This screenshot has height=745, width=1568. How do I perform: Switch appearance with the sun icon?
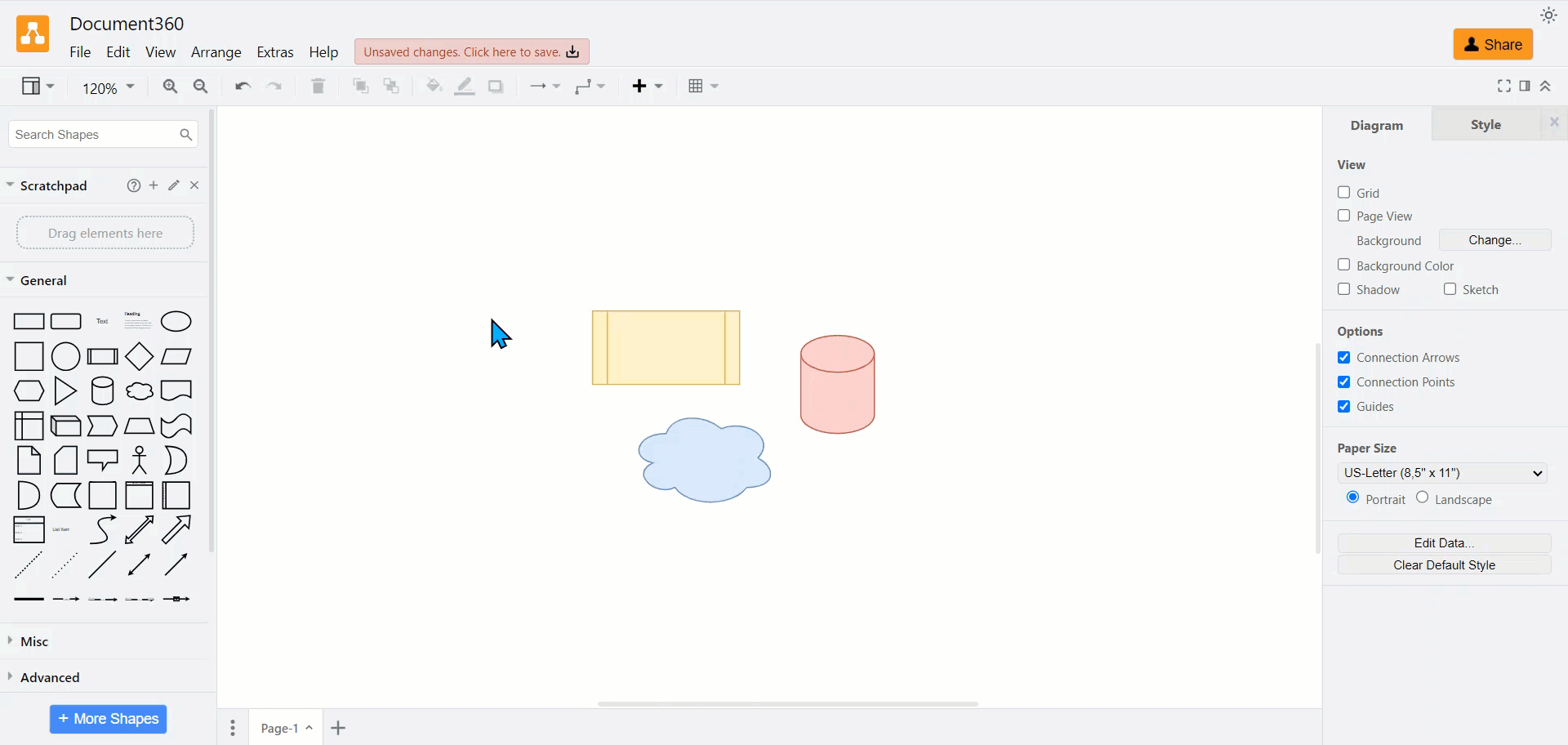1549,16
